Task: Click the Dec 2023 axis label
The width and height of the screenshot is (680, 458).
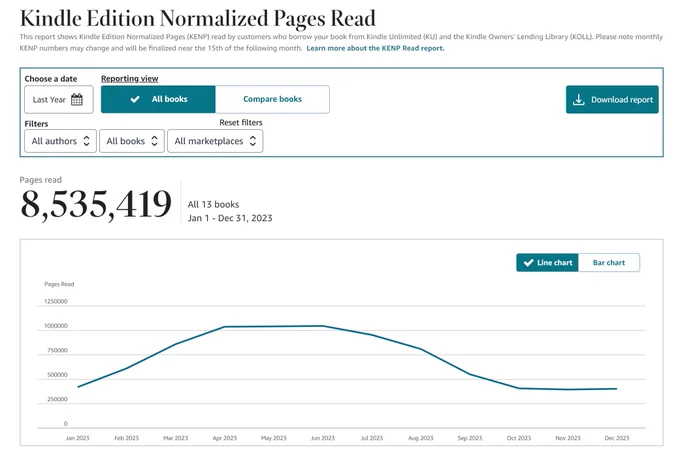Action: click(617, 438)
